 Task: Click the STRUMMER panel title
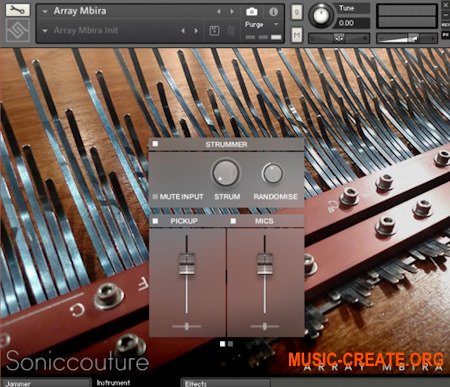pos(226,144)
